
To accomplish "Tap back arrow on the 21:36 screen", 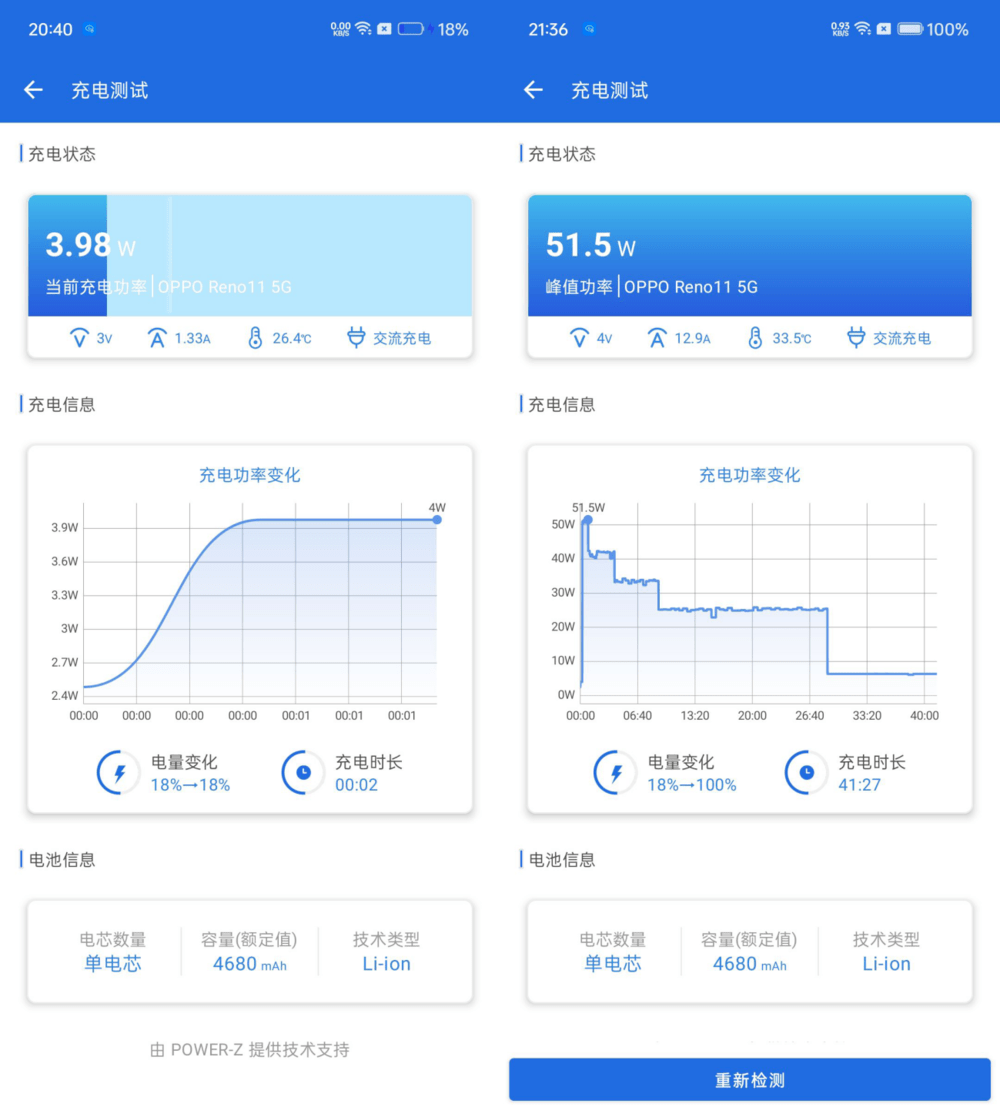I will point(533,90).
